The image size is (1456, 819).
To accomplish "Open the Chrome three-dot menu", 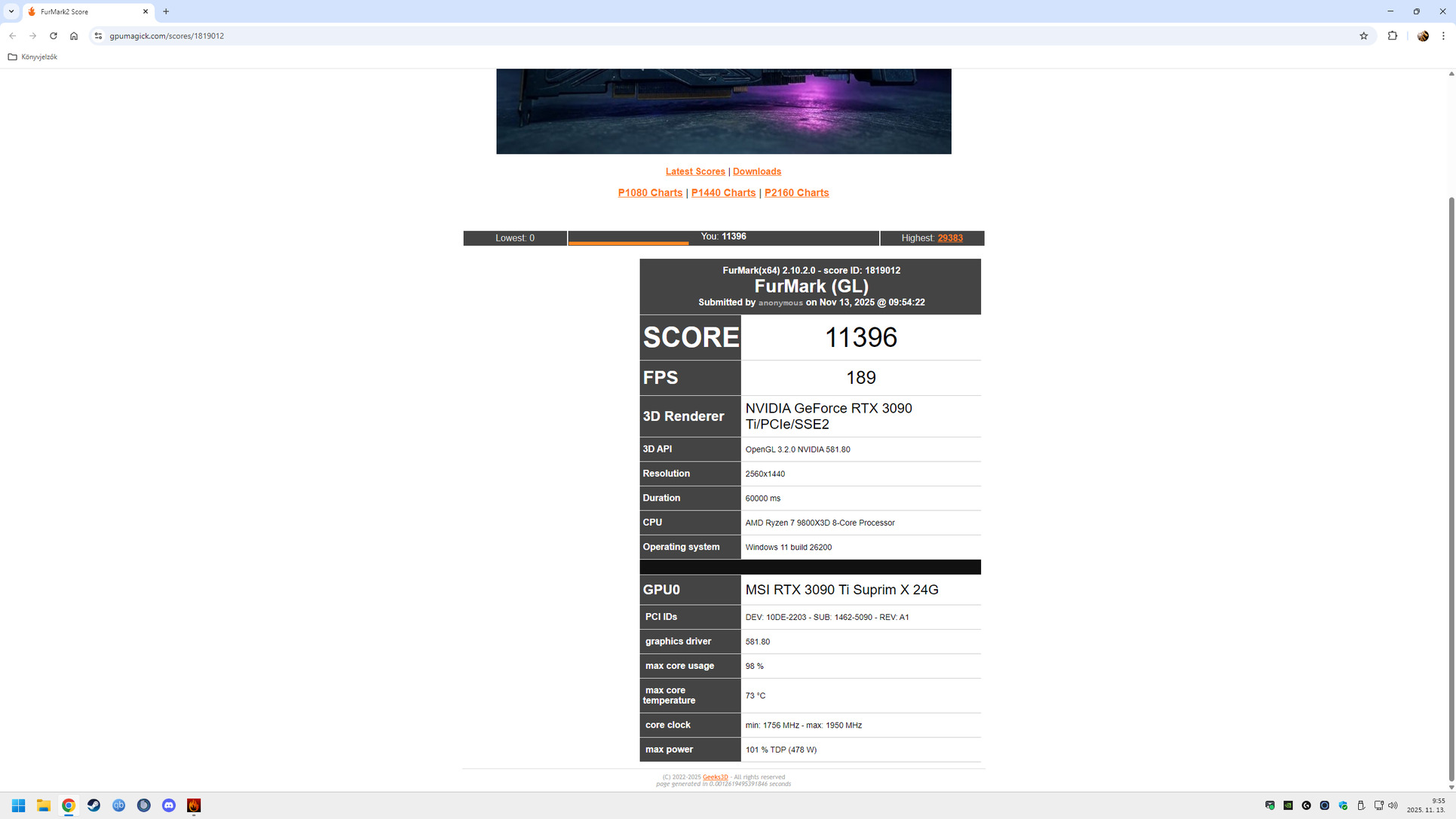I will click(x=1443, y=35).
